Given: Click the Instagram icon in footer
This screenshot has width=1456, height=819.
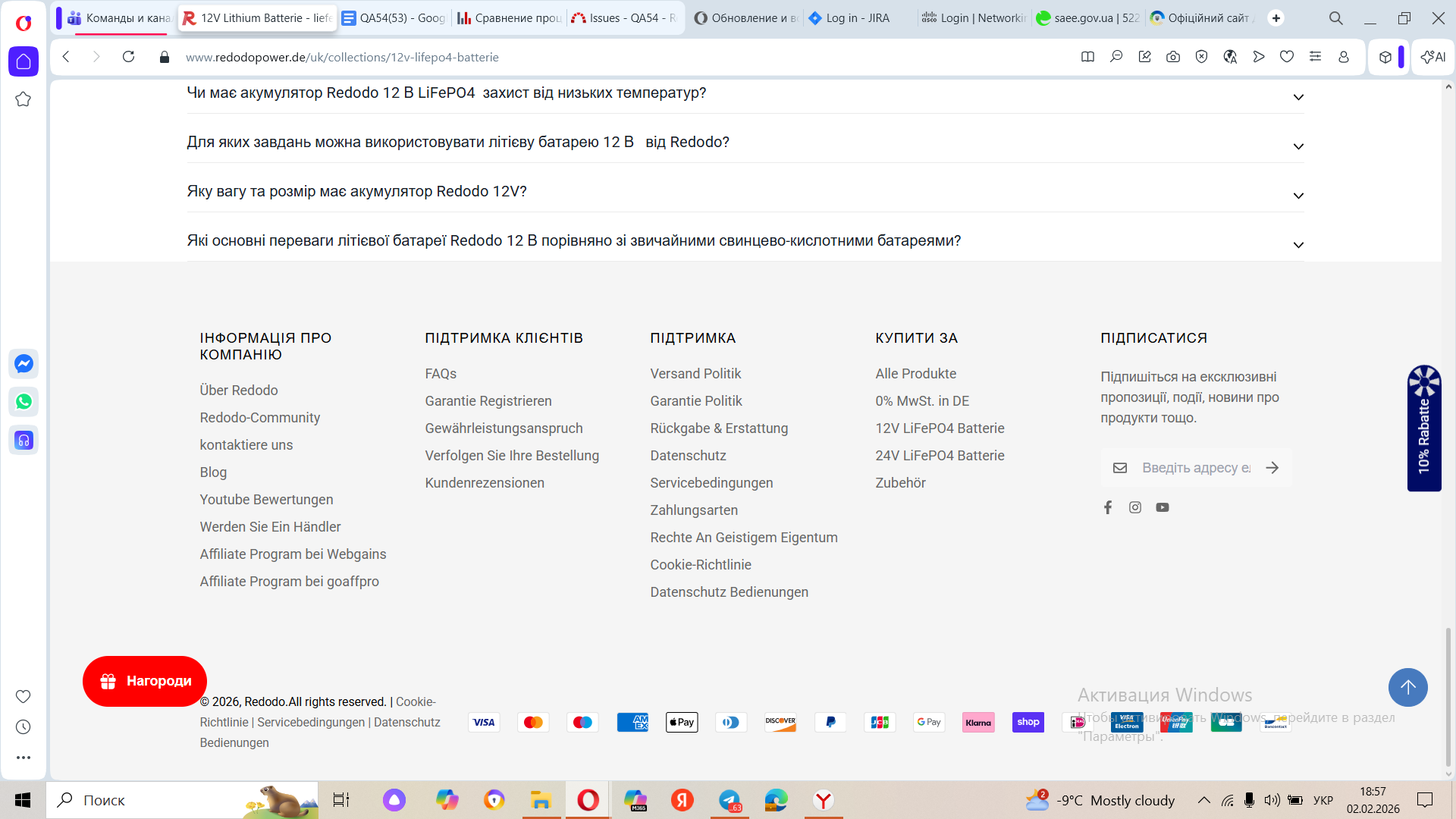Looking at the screenshot, I should click(1135, 507).
